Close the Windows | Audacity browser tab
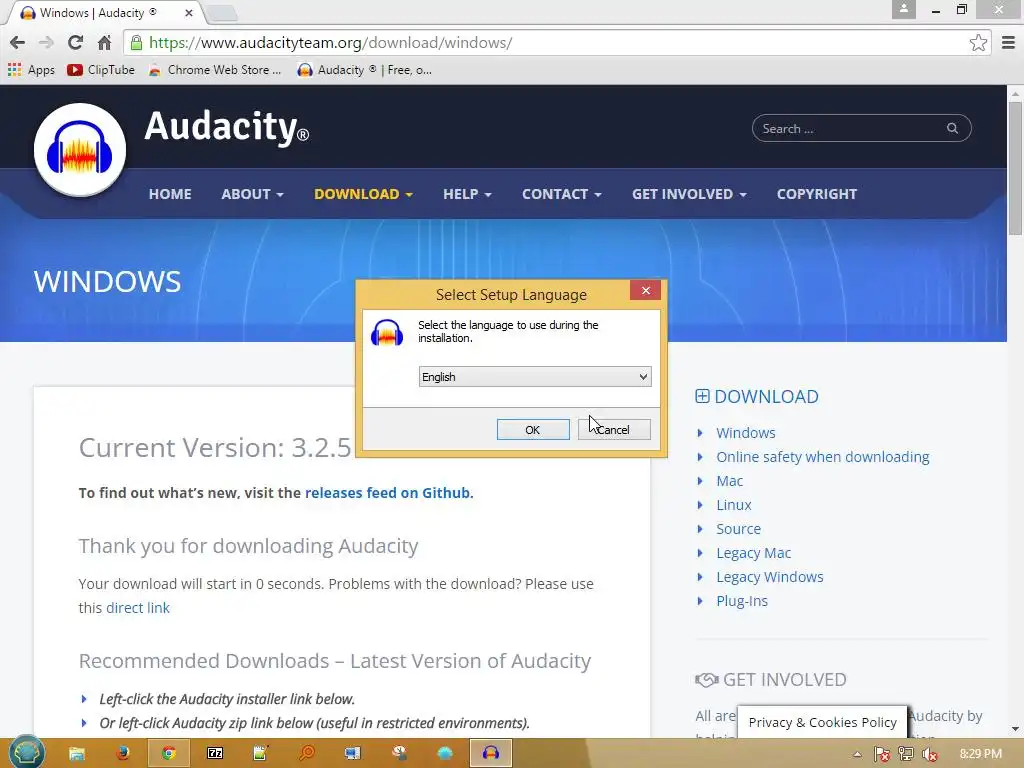Screen dimensions: 1024x768 (189, 12)
